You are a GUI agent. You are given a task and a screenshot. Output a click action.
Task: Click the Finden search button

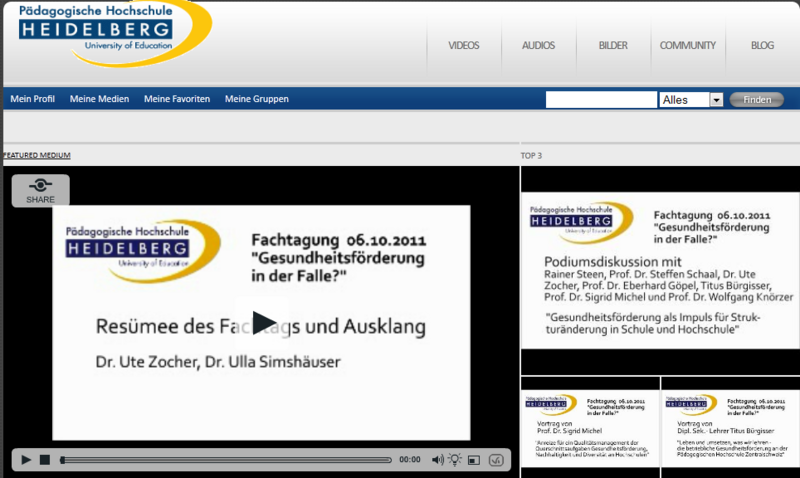pyautogui.click(x=757, y=99)
